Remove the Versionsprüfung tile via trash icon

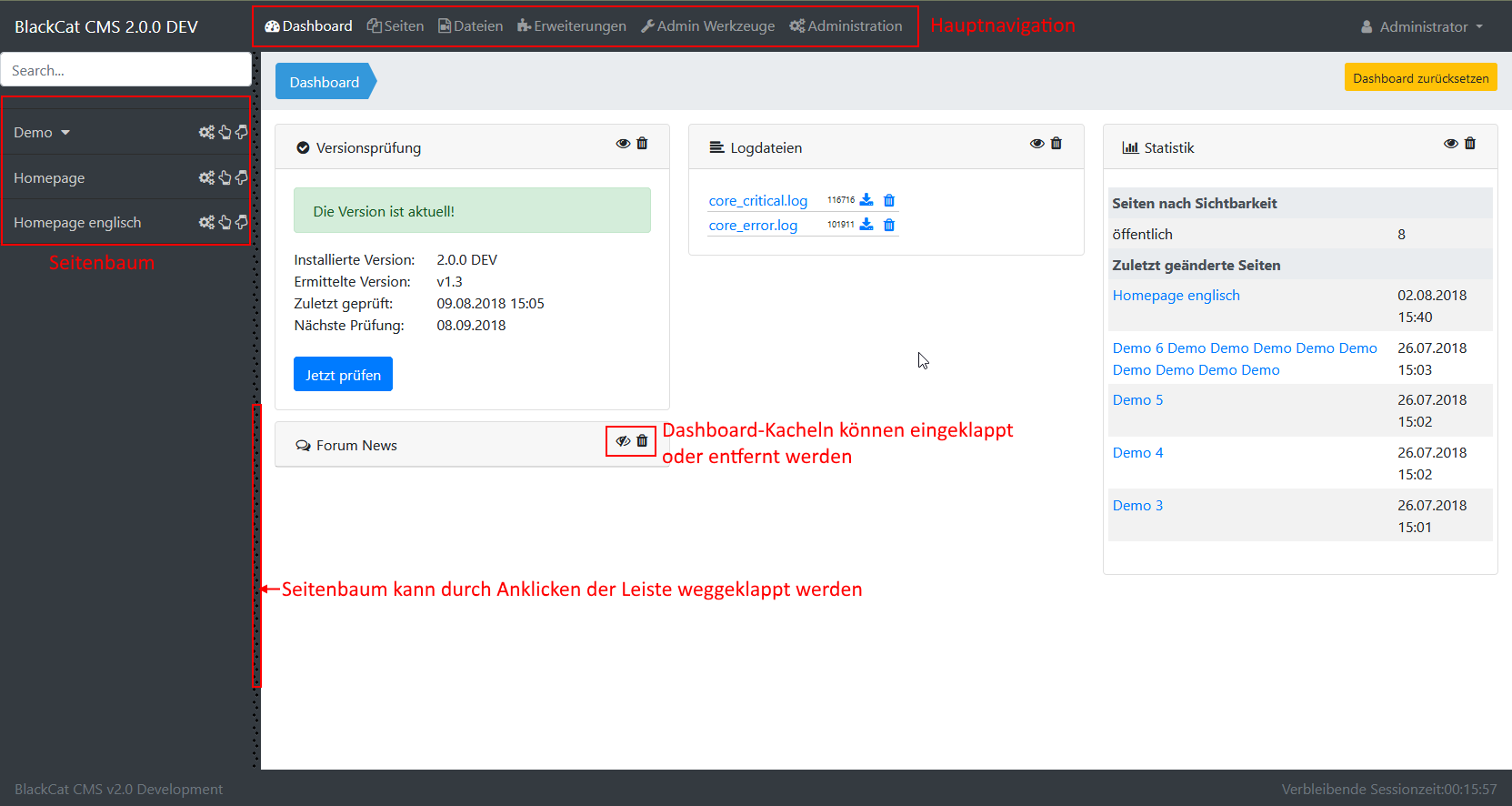[x=642, y=144]
